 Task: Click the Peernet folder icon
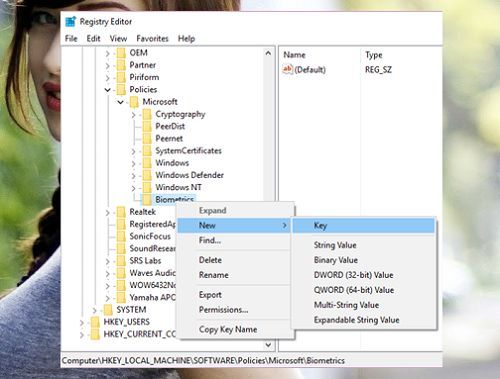[x=147, y=138]
